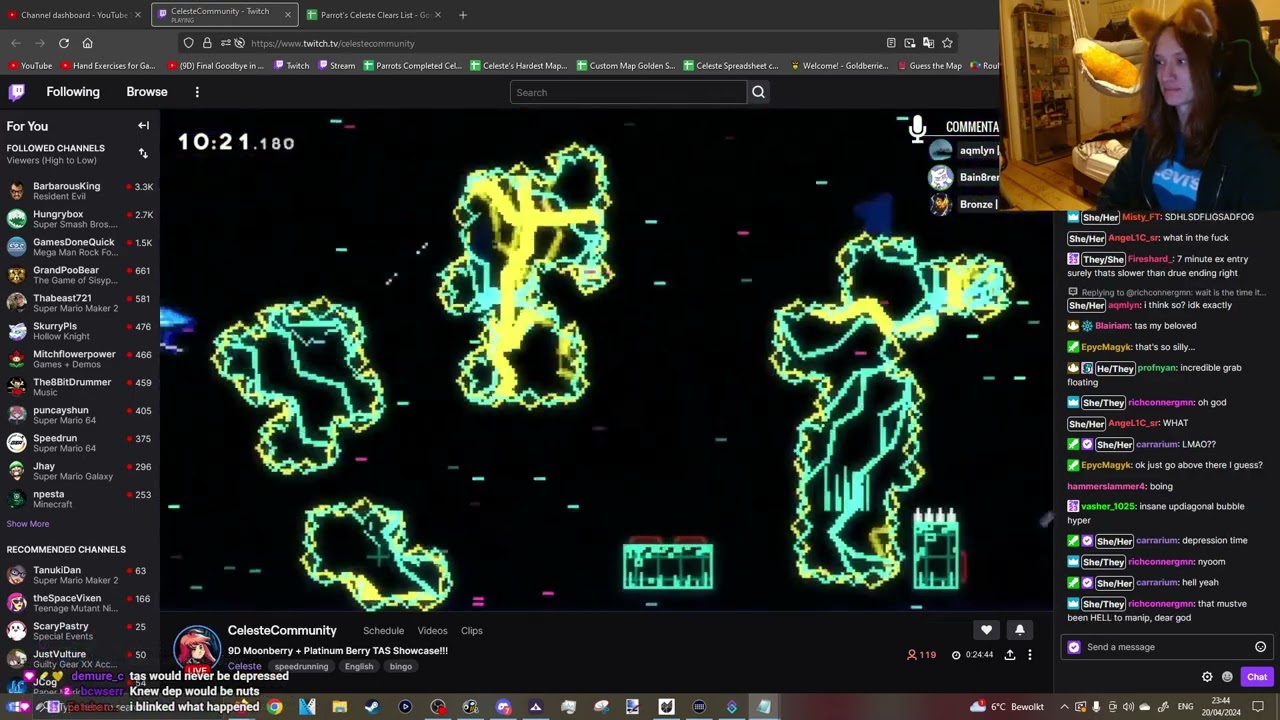This screenshot has width=1280, height=720.
Task: Open the CelesteCommunity channel name link
Action: (x=282, y=630)
